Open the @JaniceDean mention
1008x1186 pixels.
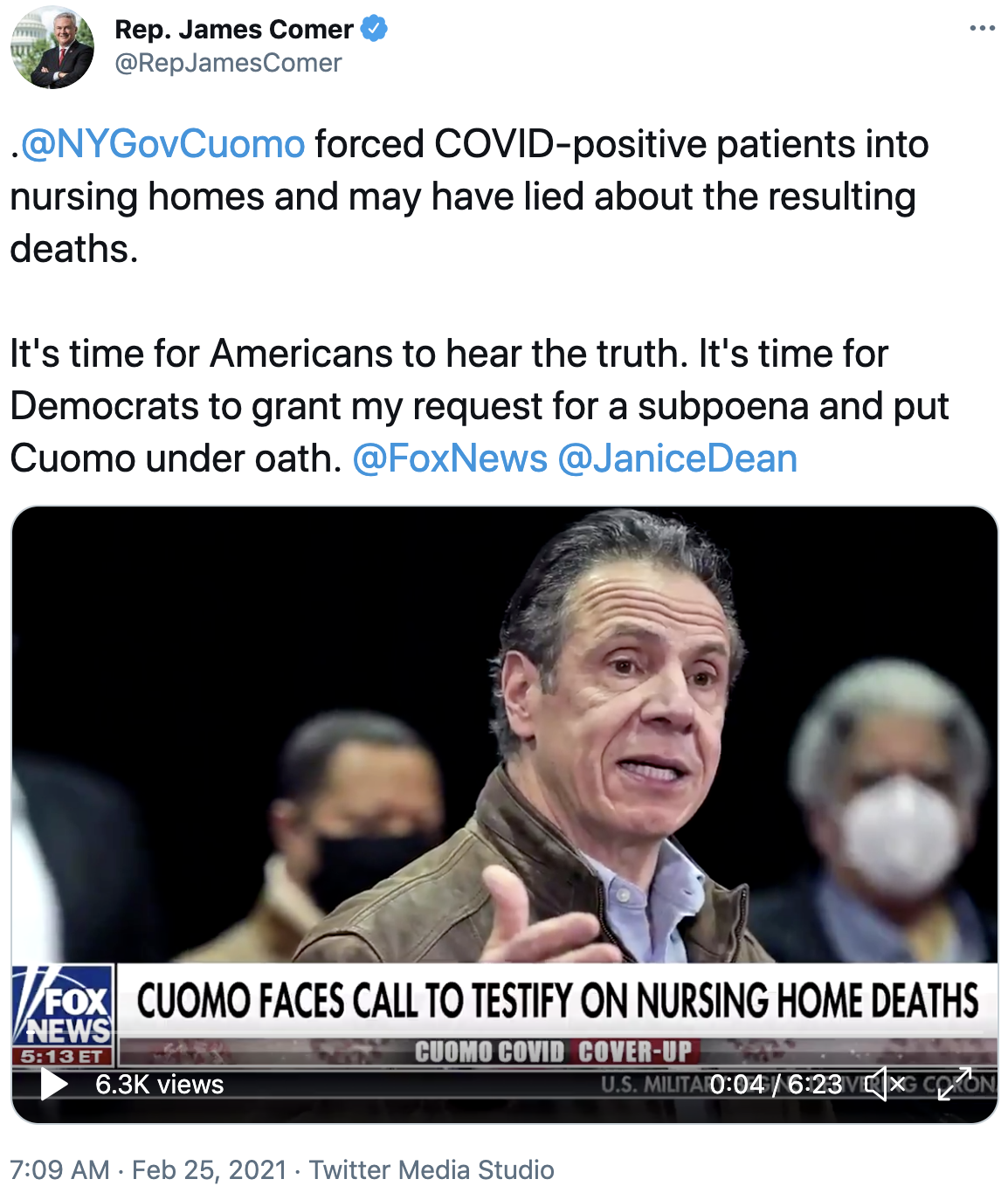coord(677,459)
